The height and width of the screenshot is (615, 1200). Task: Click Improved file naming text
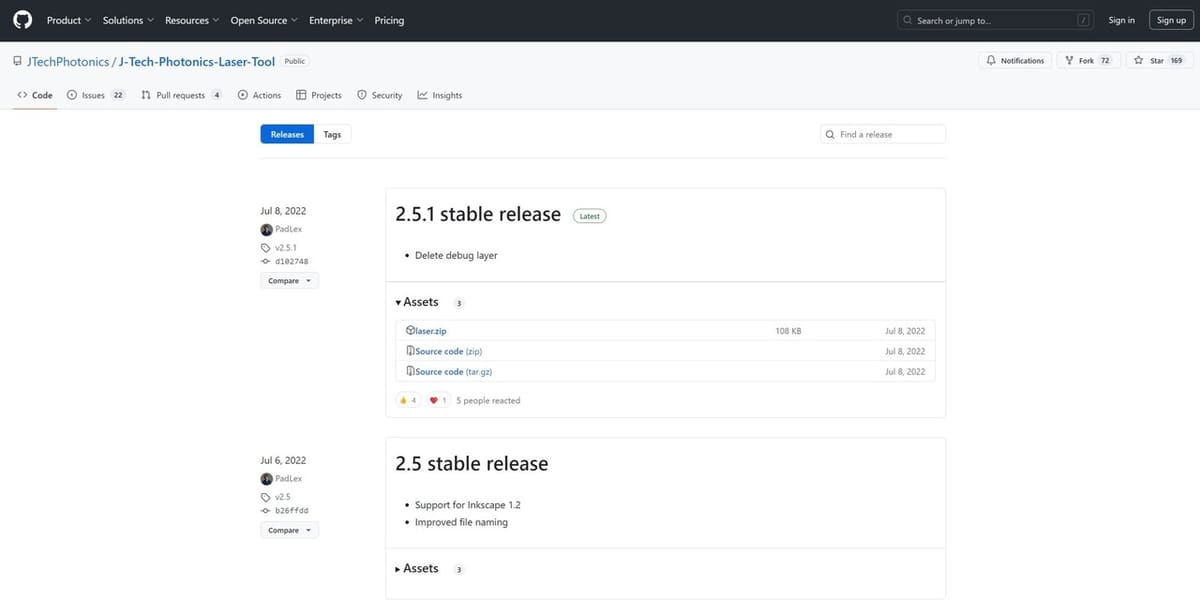461,522
